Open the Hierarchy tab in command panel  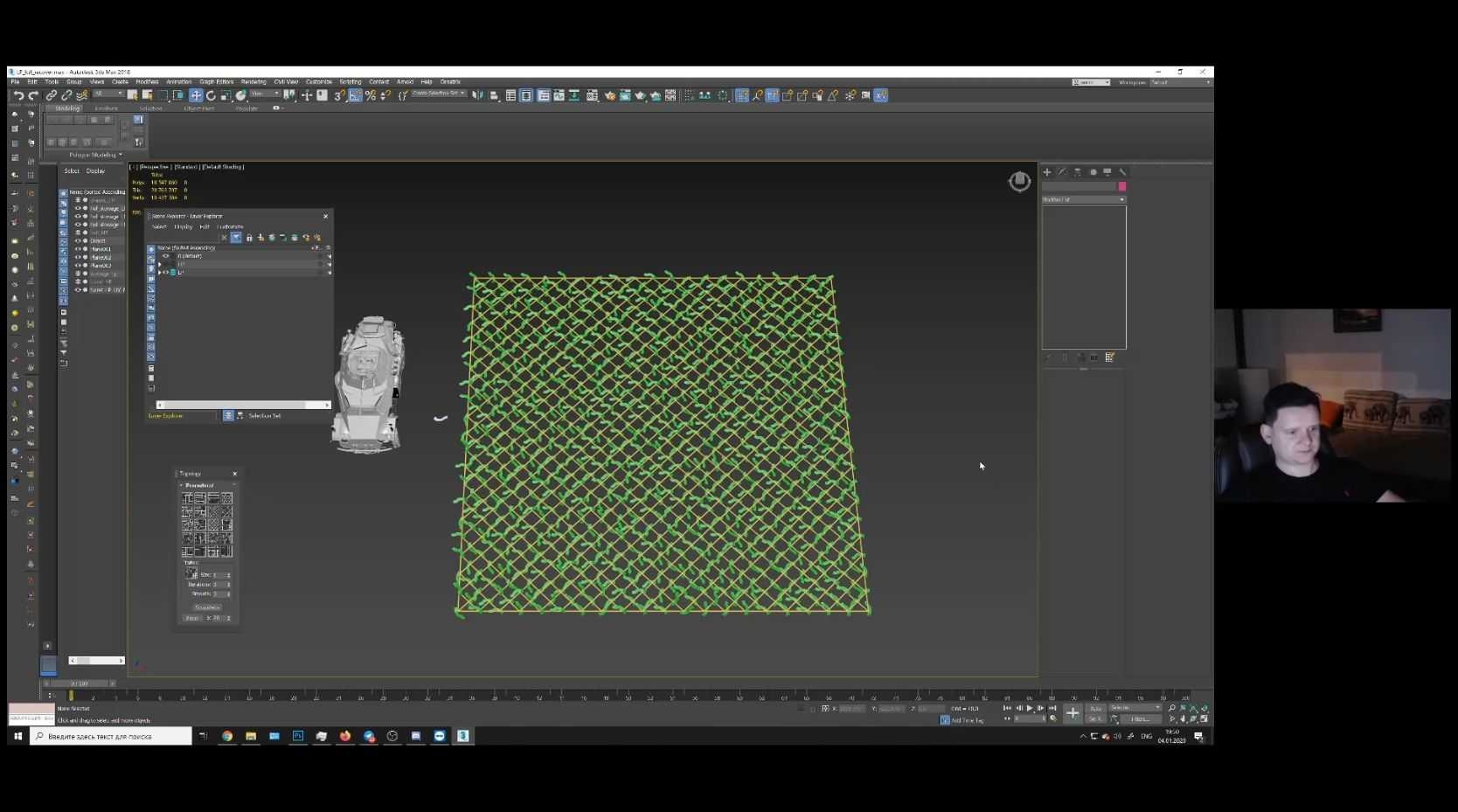pos(1077,172)
